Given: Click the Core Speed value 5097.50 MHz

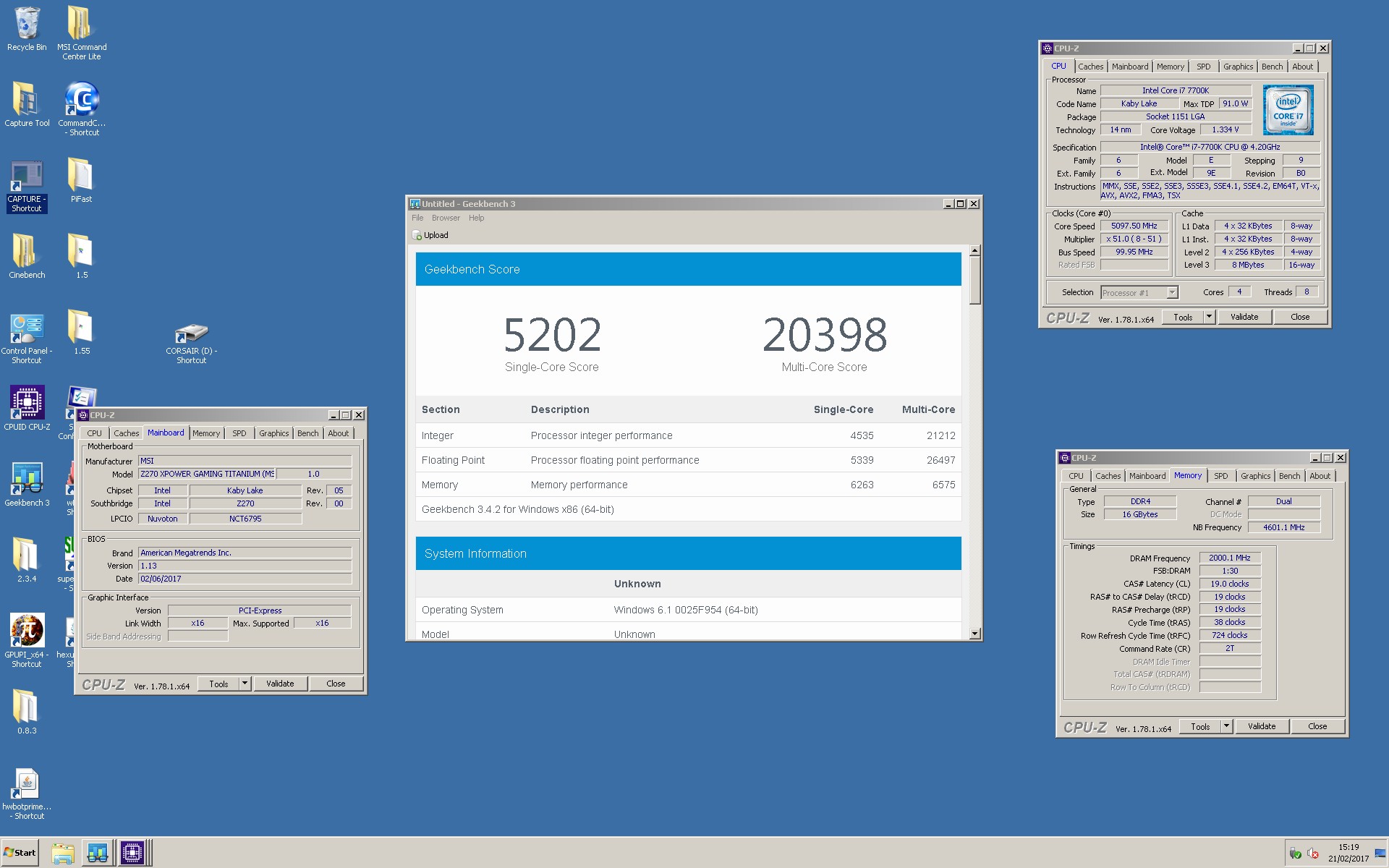Looking at the screenshot, I should [1134, 226].
